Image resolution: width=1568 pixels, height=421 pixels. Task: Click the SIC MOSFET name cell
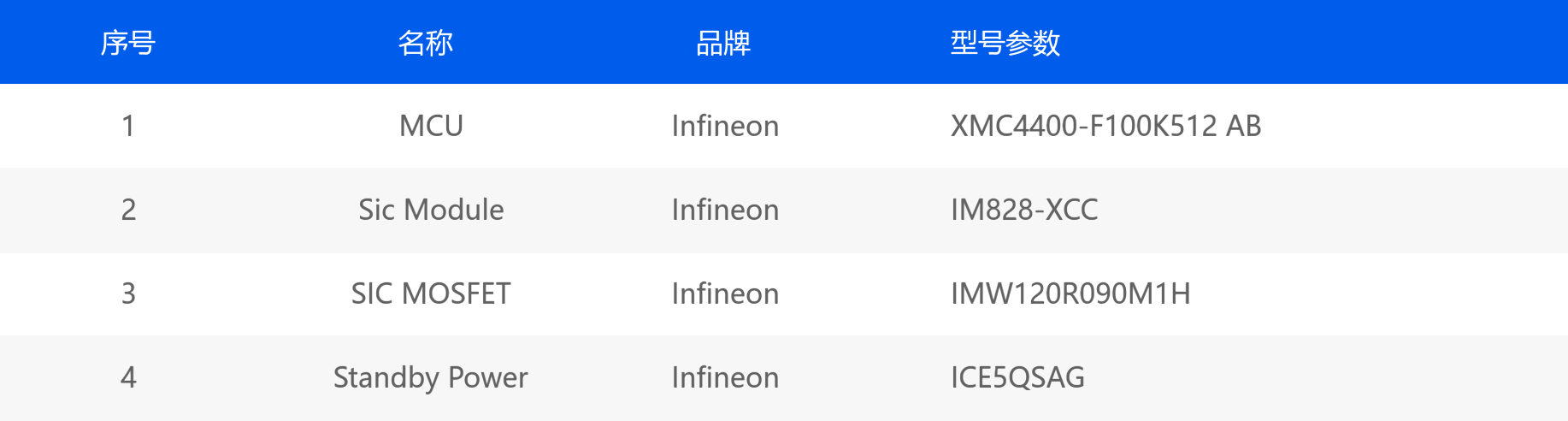[431, 294]
